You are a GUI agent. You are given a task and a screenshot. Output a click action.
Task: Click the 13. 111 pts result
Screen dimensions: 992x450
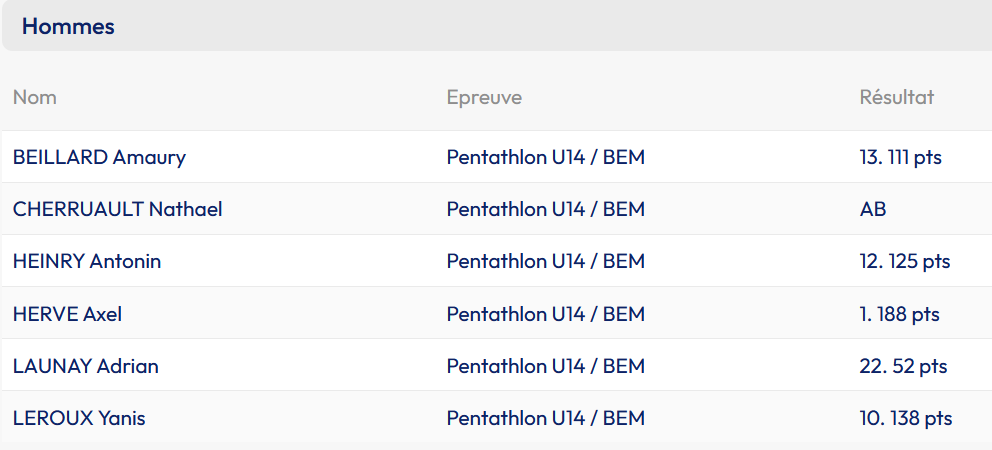[900, 157]
